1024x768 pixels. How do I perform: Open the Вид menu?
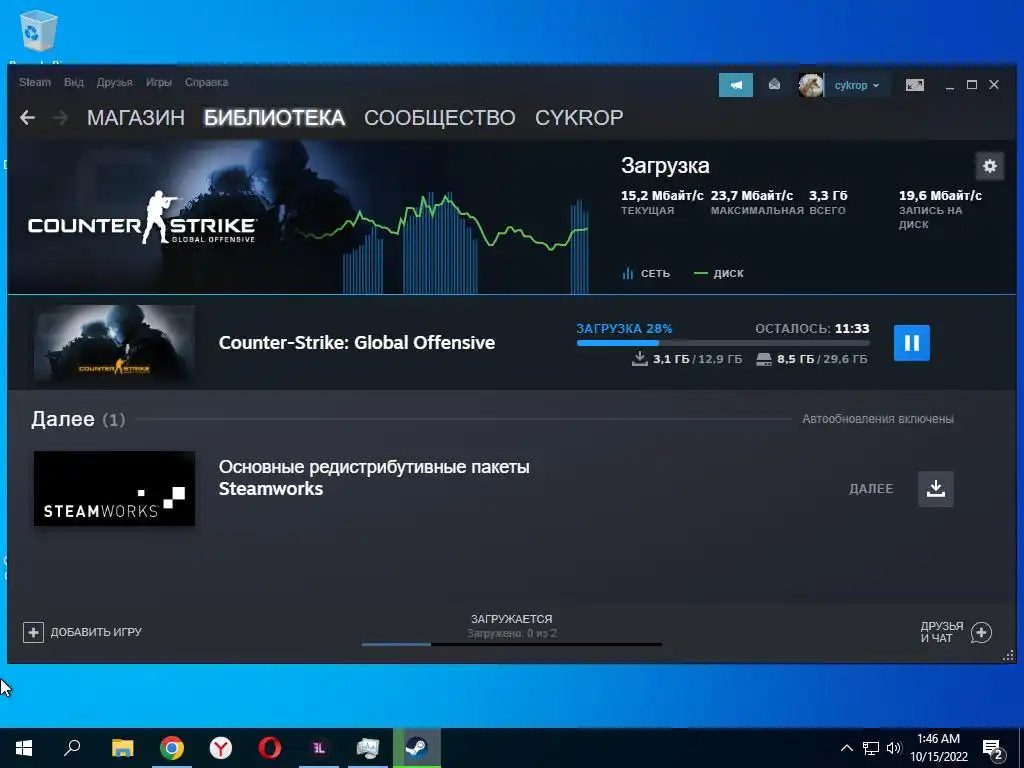74,82
